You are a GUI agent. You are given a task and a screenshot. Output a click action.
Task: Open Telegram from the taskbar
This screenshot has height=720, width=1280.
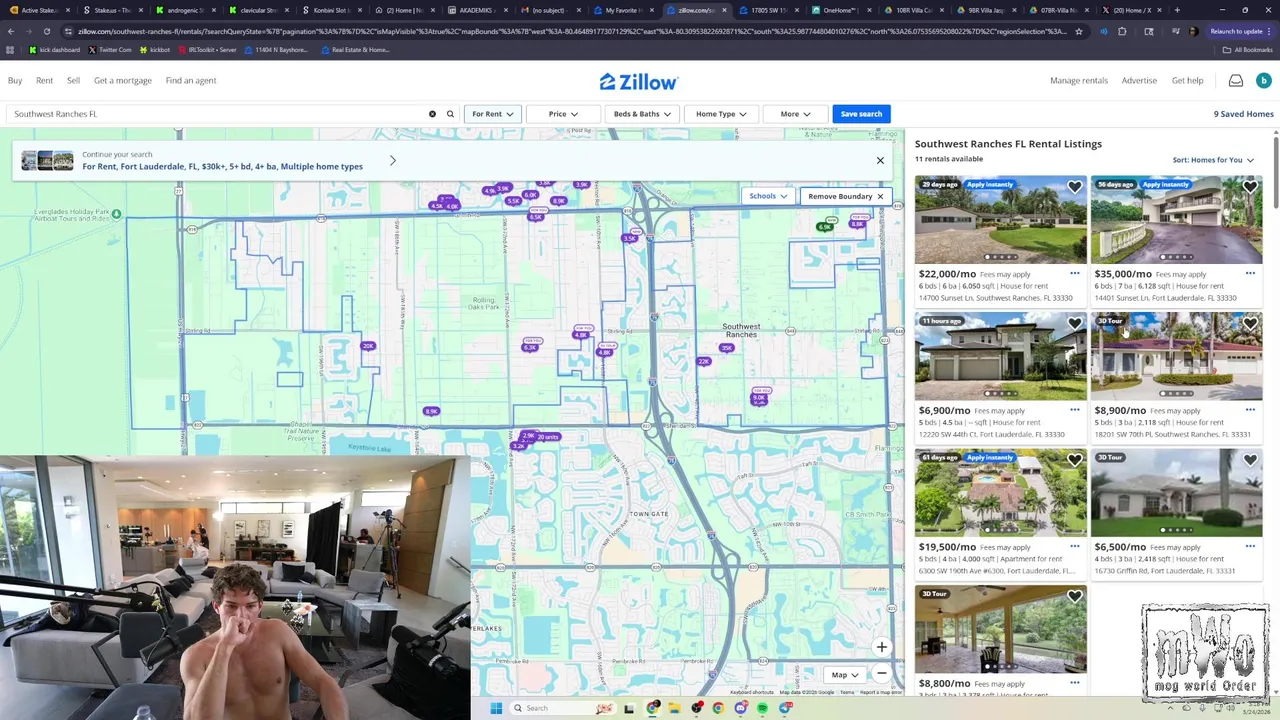[785, 708]
